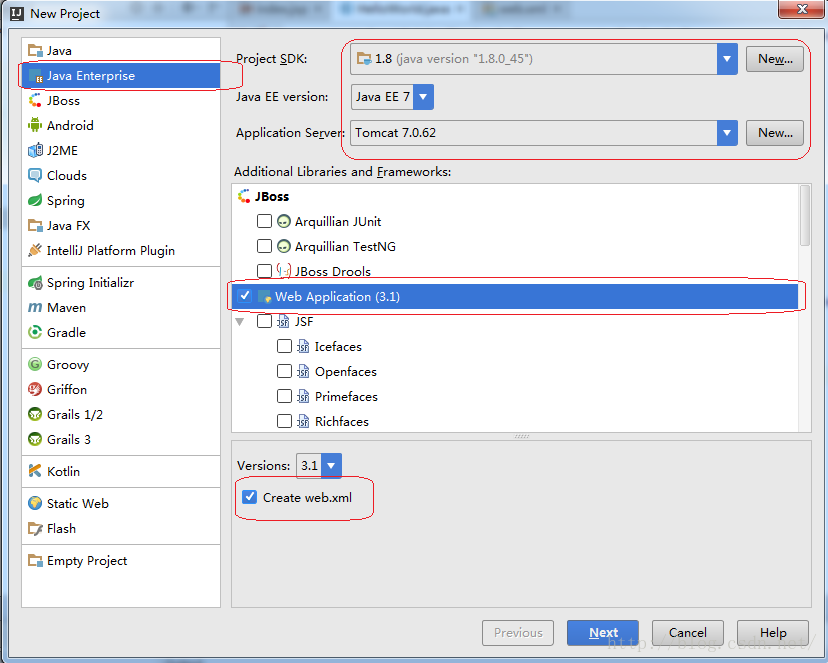Open Help for the New Project dialog
This screenshot has width=828, height=663.
(773, 632)
